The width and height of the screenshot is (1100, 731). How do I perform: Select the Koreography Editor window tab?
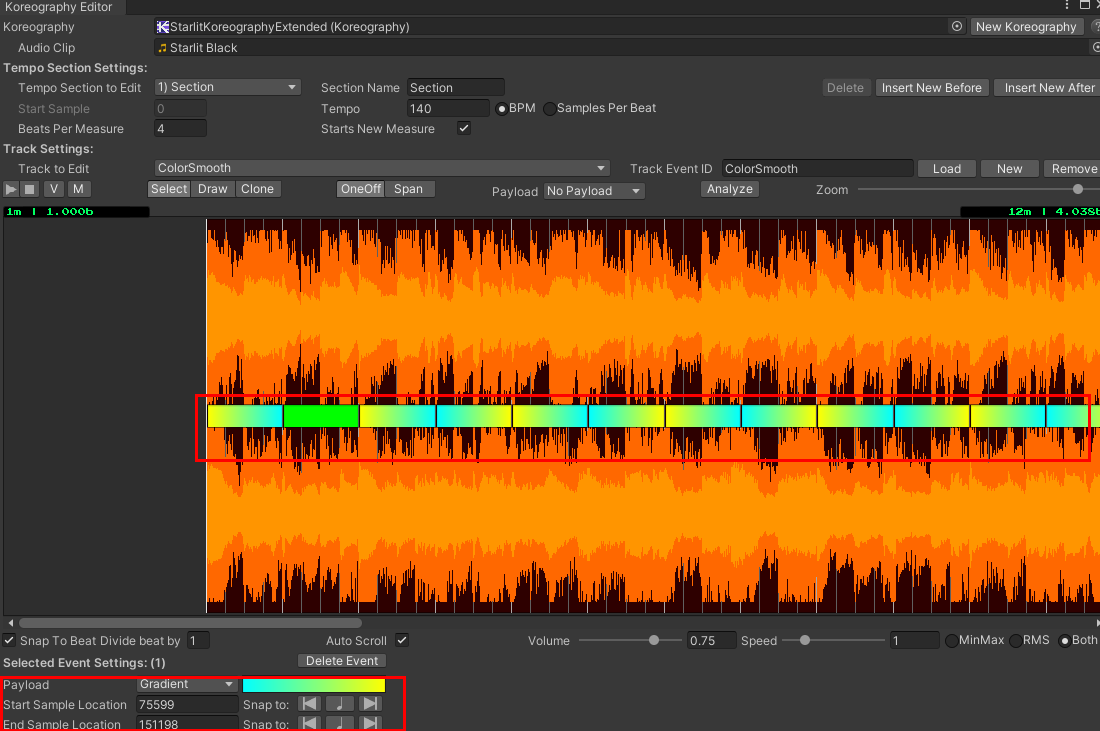tap(62, 7)
